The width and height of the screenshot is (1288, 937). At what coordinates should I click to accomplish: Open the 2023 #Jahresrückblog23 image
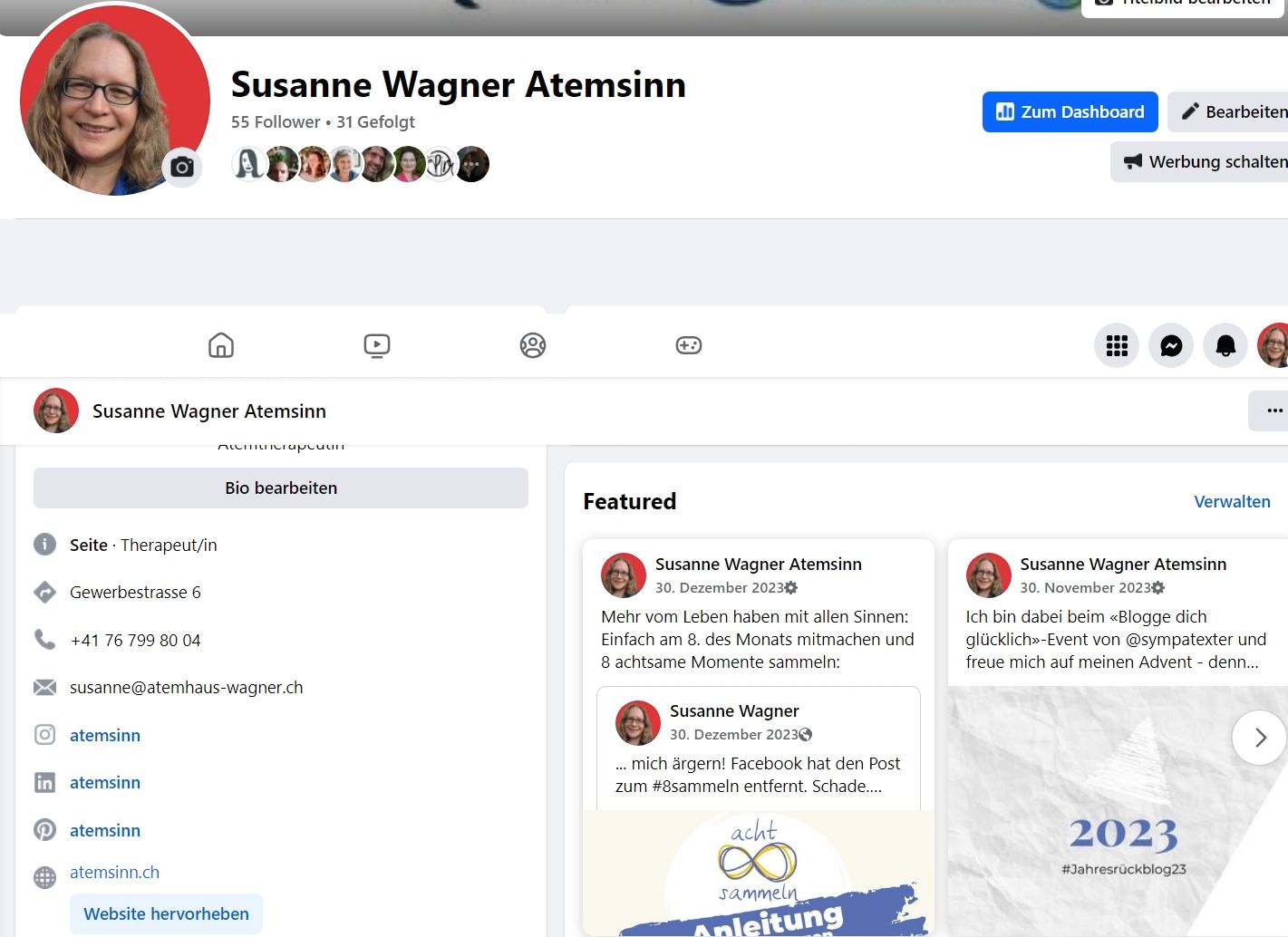click(1118, 811)
